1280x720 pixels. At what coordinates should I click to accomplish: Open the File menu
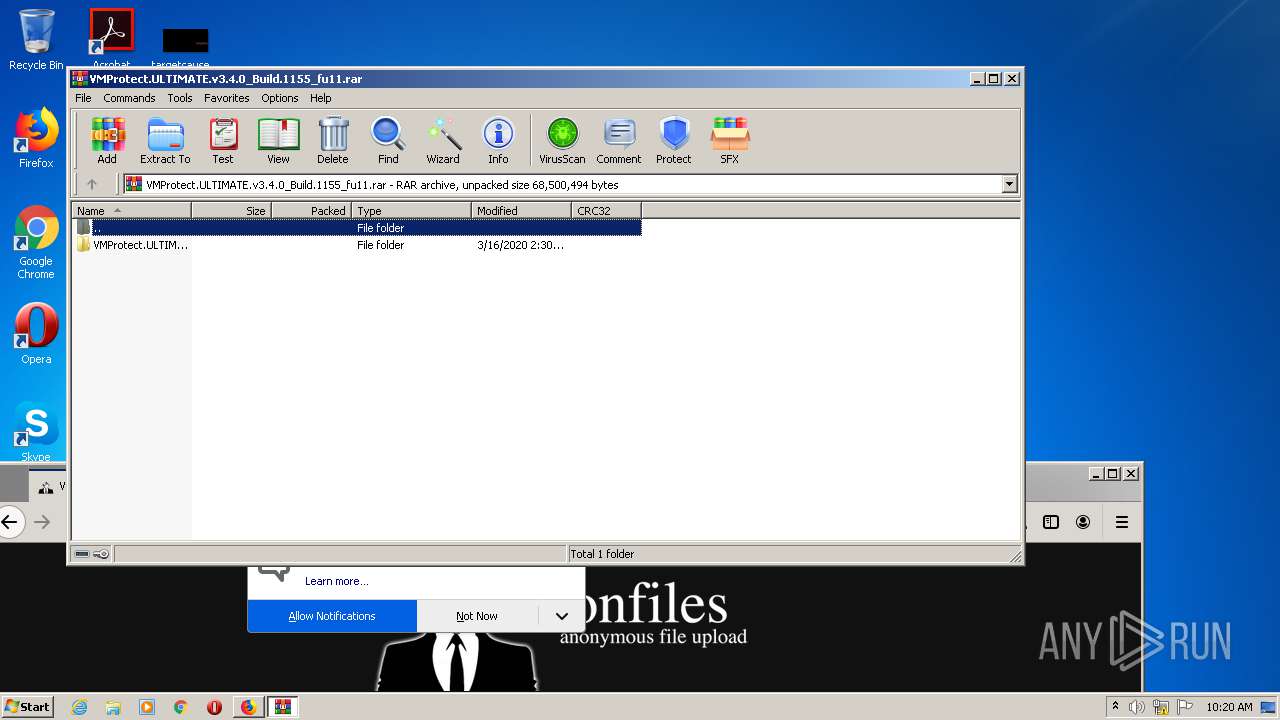pyautogui.click(x=83, y=98)
